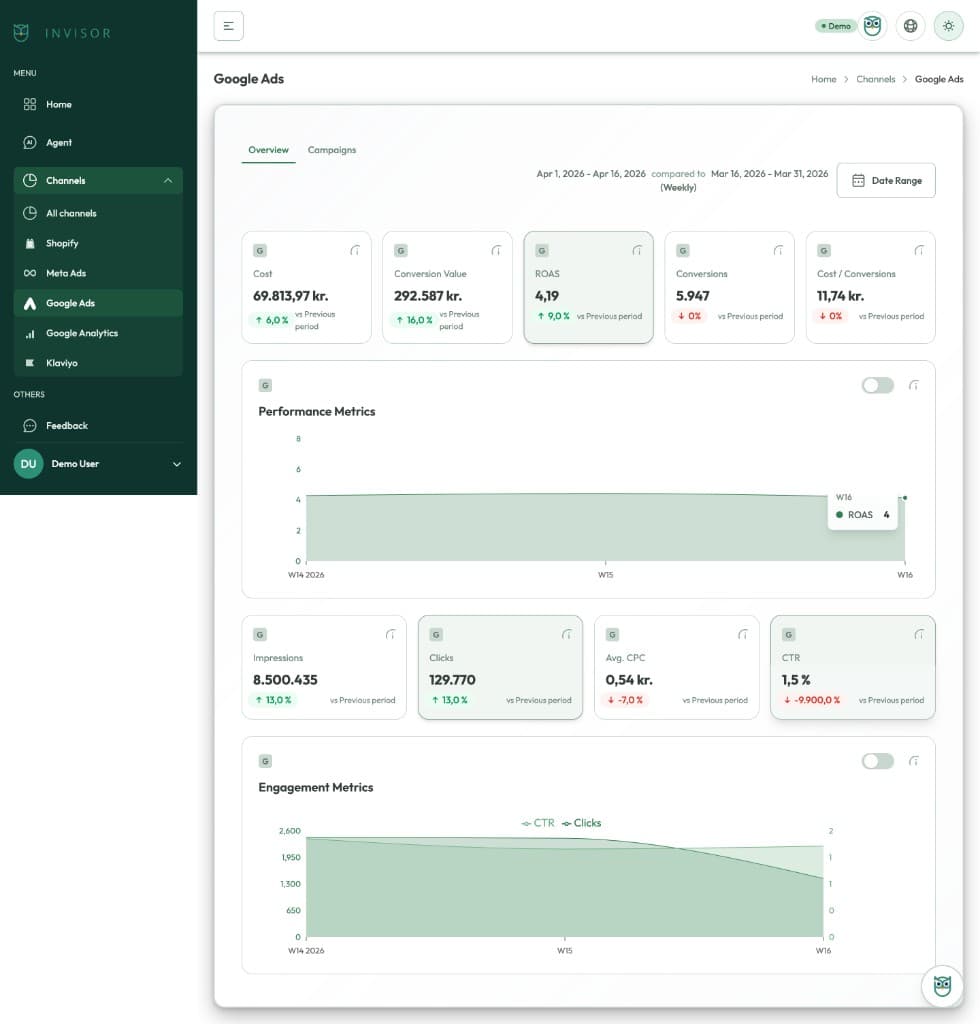Click info icon on Conversions card
This screenshot has height=1024, width=980.
coord(778,250)
